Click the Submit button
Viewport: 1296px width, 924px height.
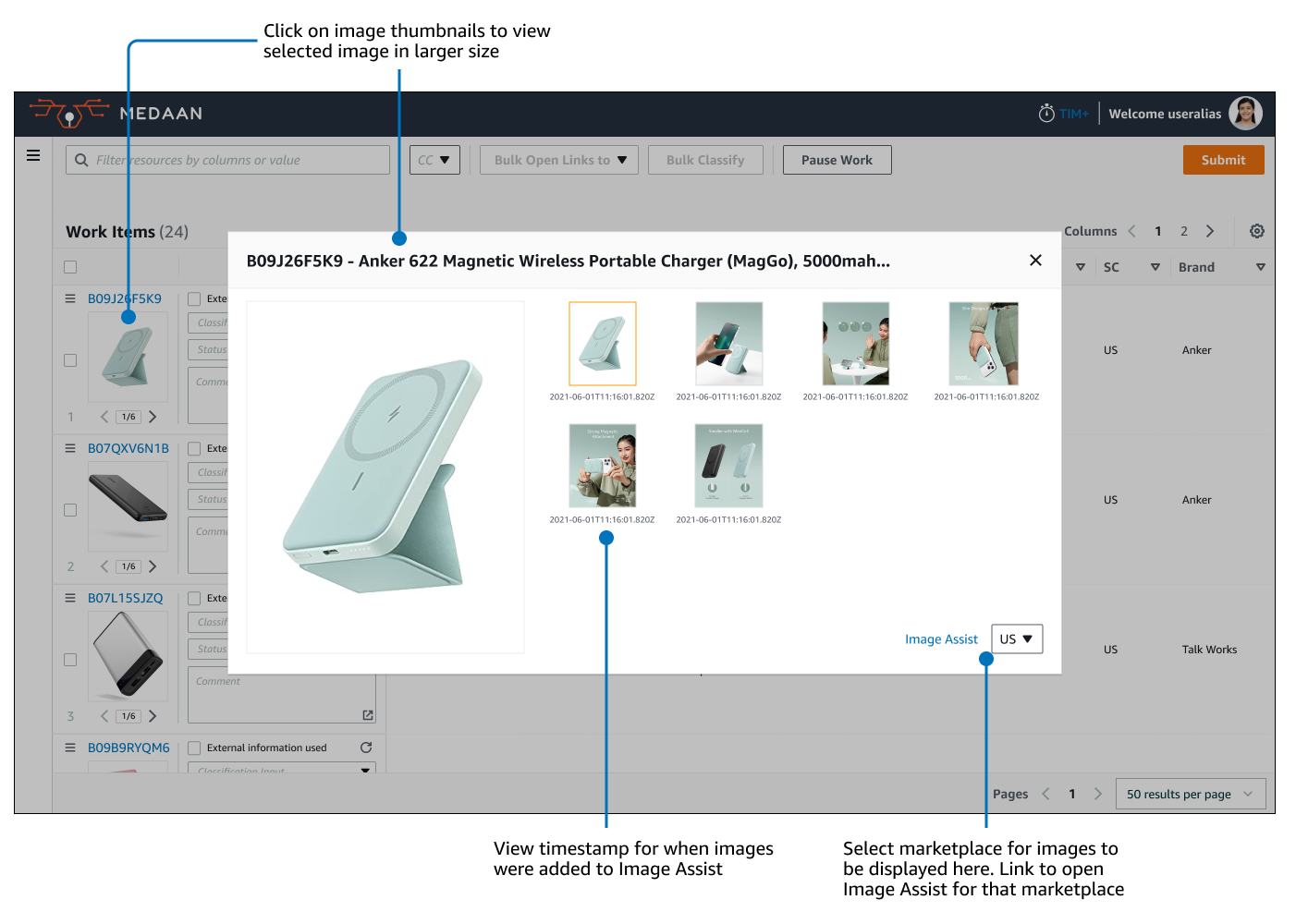point(1223,160)
